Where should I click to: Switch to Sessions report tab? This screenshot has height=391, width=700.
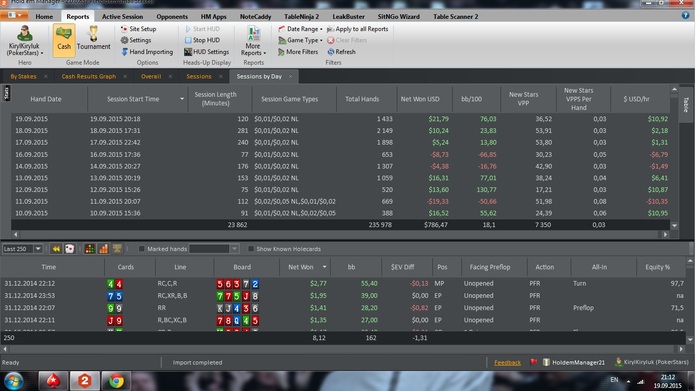pyautogui.click(x=199, y=76)
